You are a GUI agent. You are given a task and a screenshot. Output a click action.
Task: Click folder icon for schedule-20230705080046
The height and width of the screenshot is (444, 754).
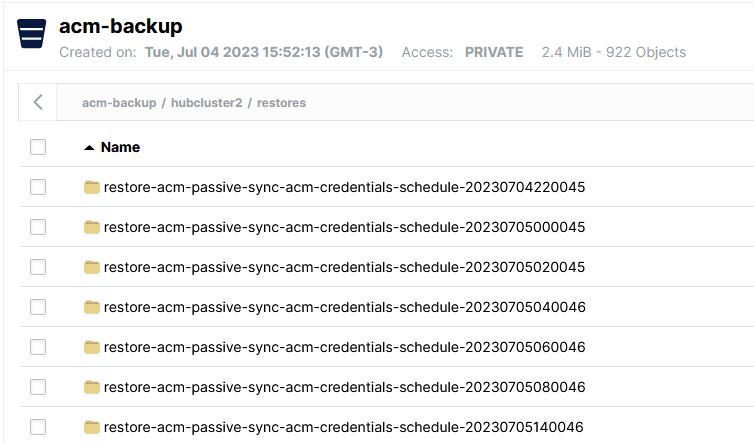tap(92, 387)
